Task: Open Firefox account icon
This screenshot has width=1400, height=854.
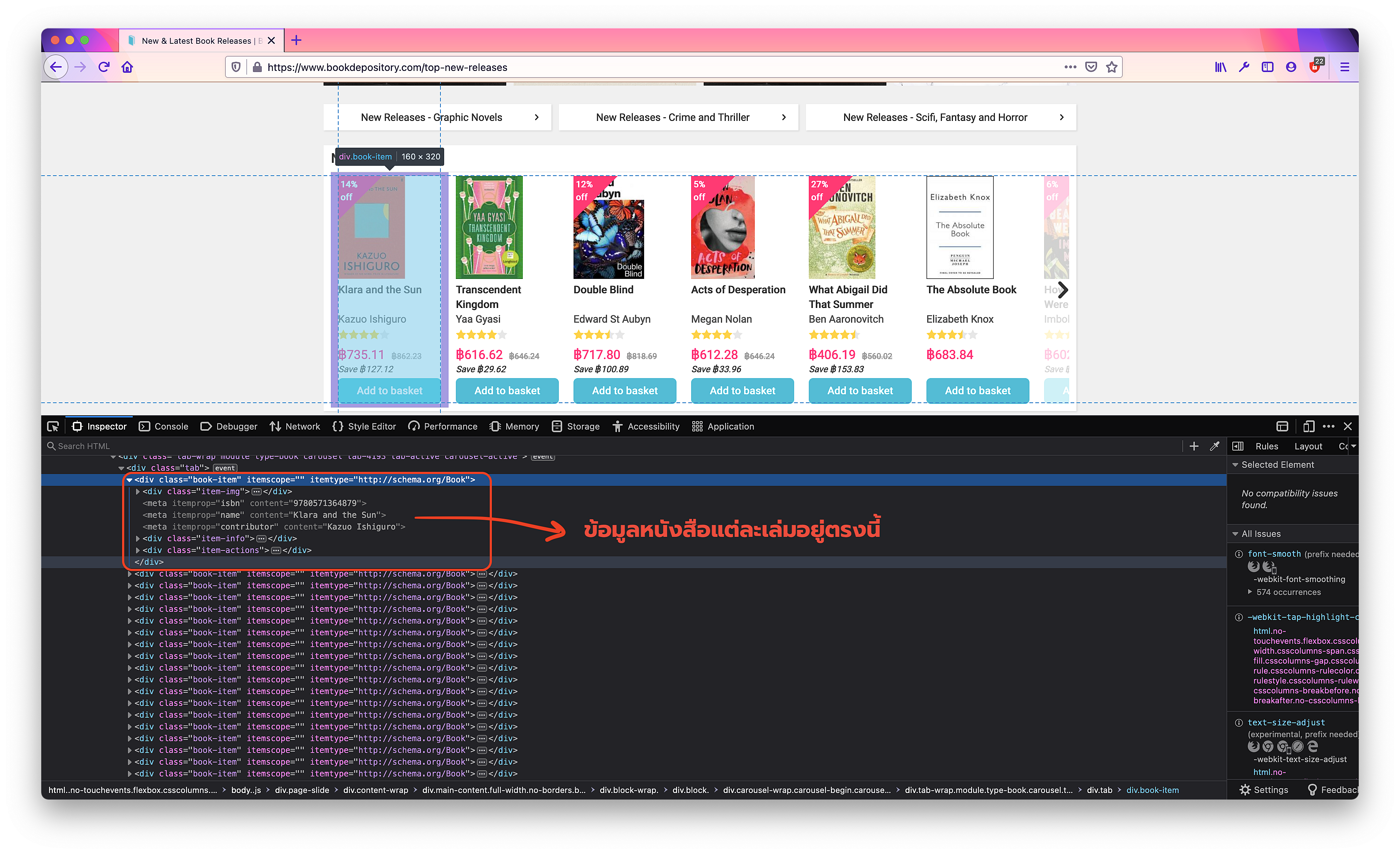Action: pos(1291,67)
